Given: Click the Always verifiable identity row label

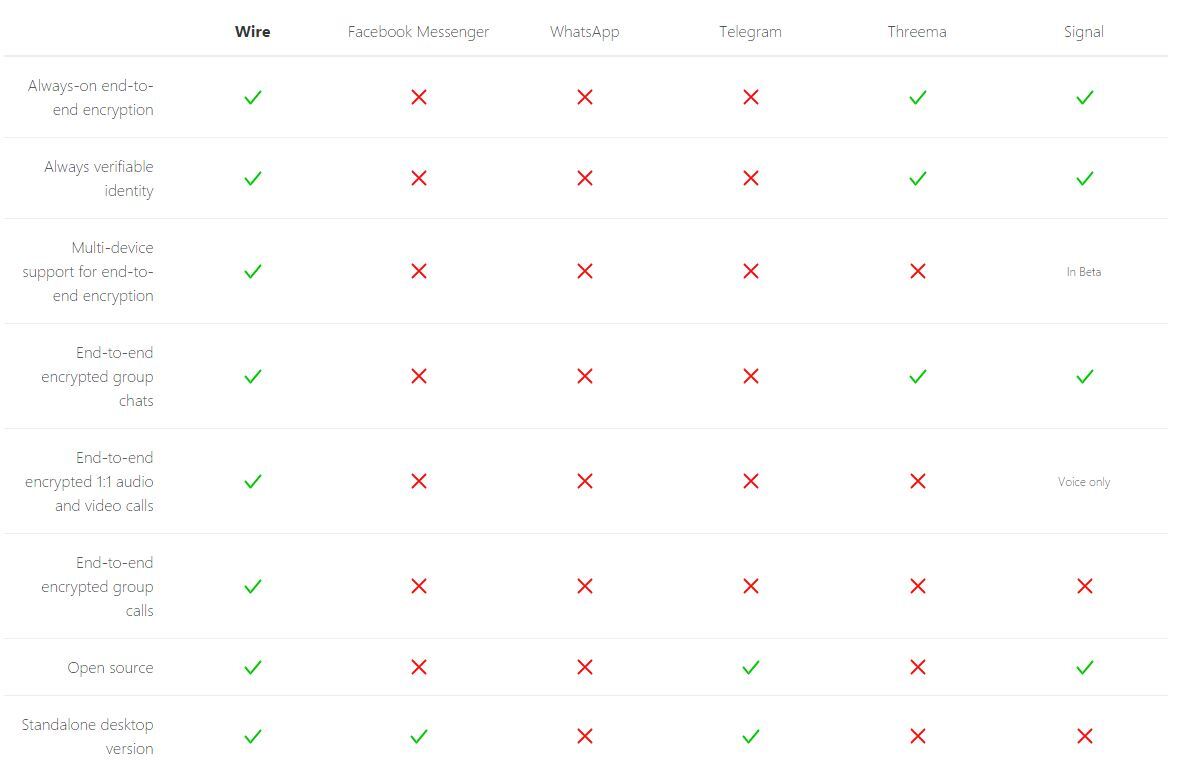Looking at the screenshot, I should point(99,178).
